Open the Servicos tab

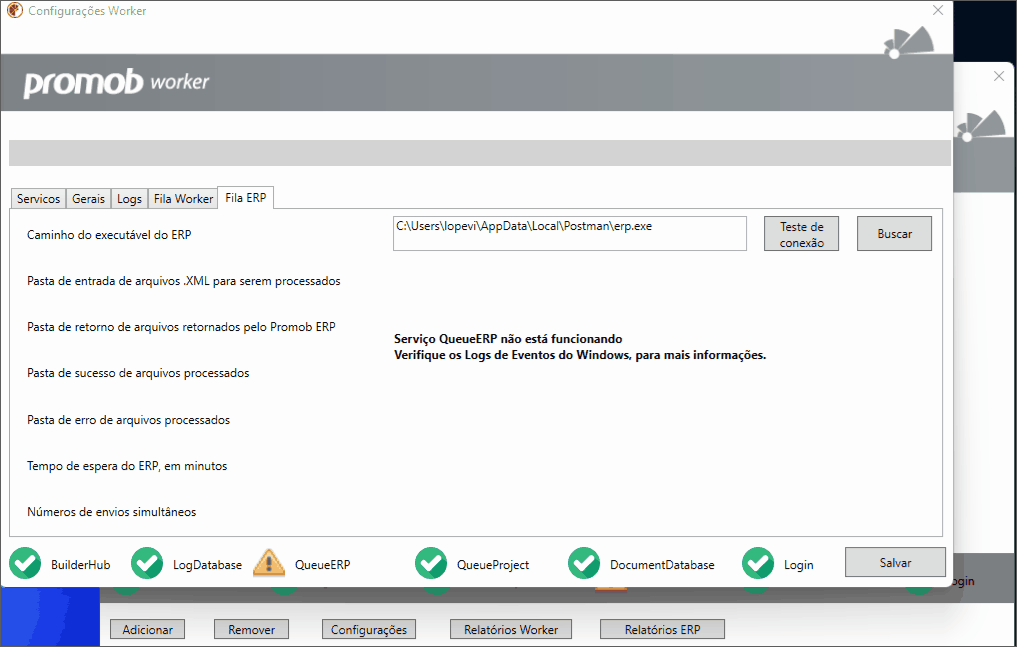pos(38,198)
